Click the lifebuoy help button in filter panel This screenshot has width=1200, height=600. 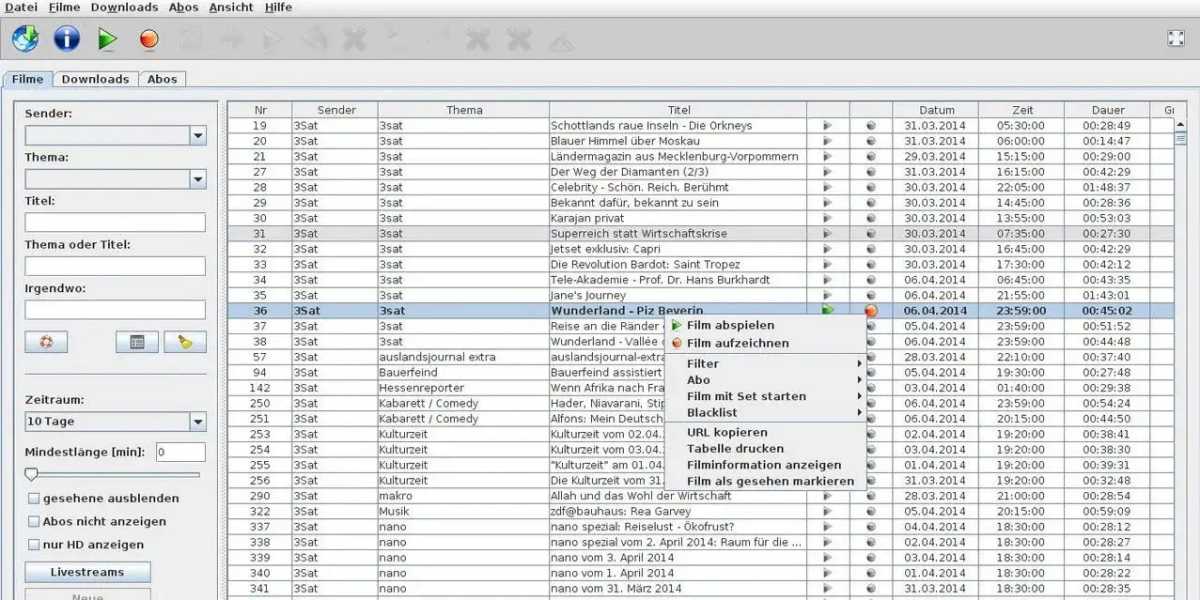pos(46,342)
